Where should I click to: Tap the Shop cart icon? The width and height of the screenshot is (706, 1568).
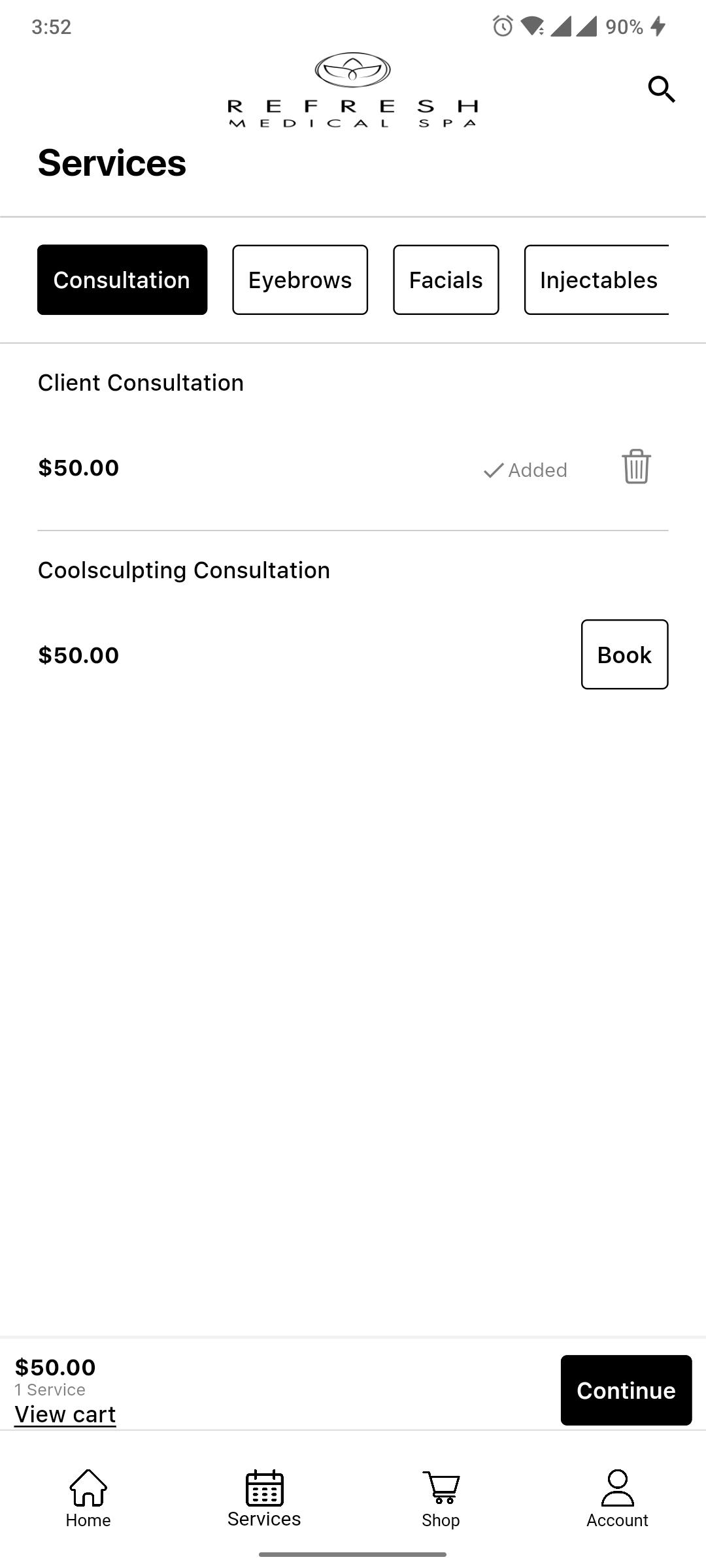click(441, 1487)
